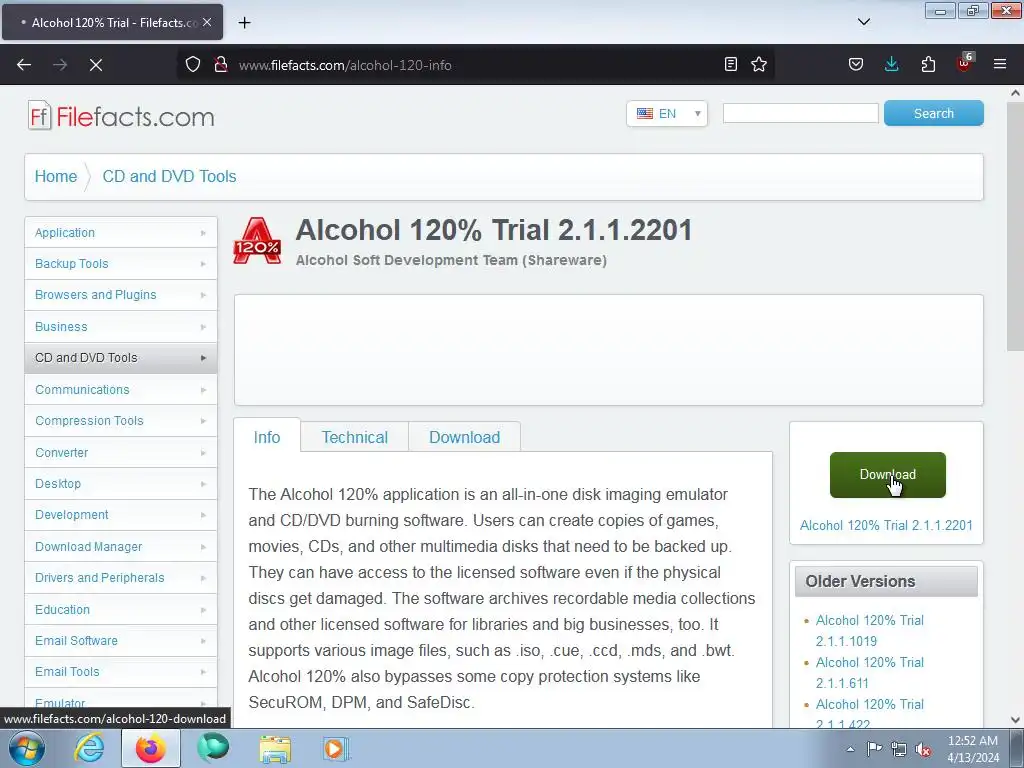Show hidden system tray icons
This screenshot has height=768, width=1024.
pos(850,749)
